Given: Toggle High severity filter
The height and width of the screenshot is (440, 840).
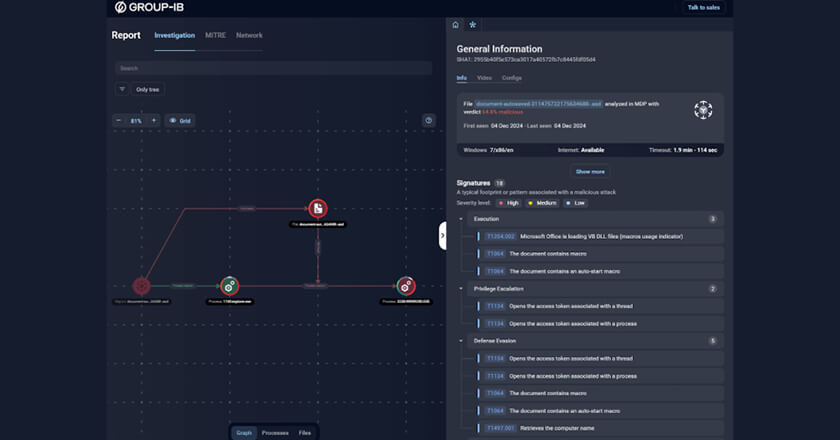Looking at the screenshot, I should (508, 203).
